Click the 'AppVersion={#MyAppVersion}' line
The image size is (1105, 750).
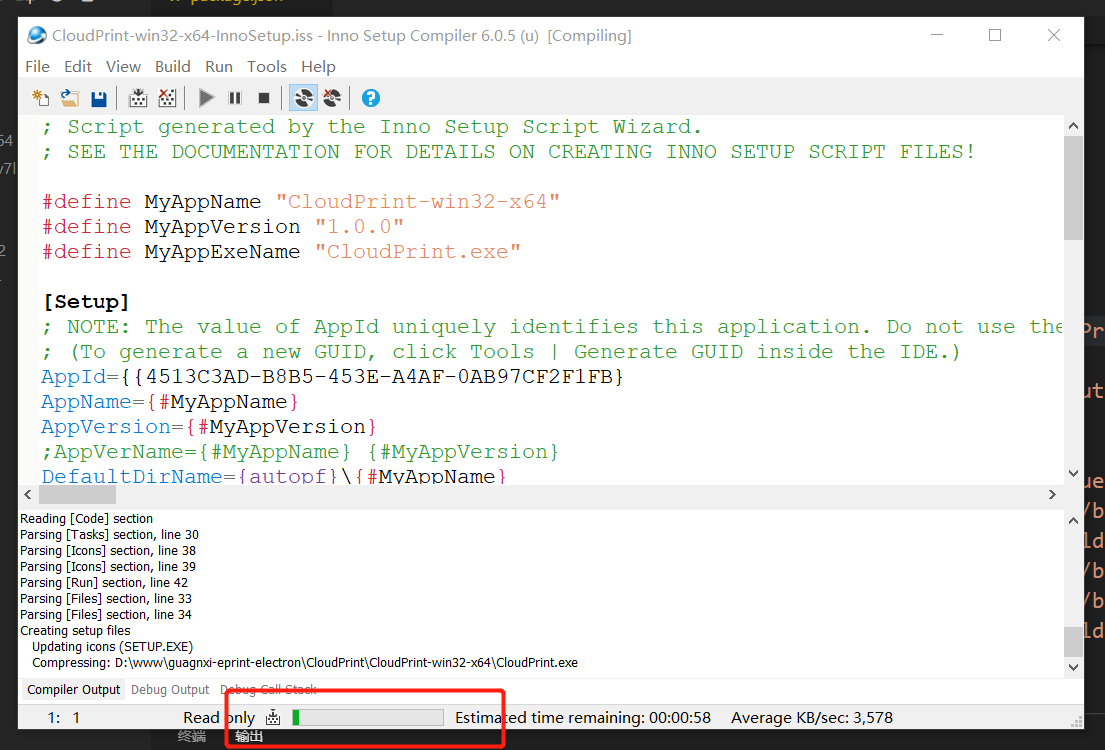(209, 427)
